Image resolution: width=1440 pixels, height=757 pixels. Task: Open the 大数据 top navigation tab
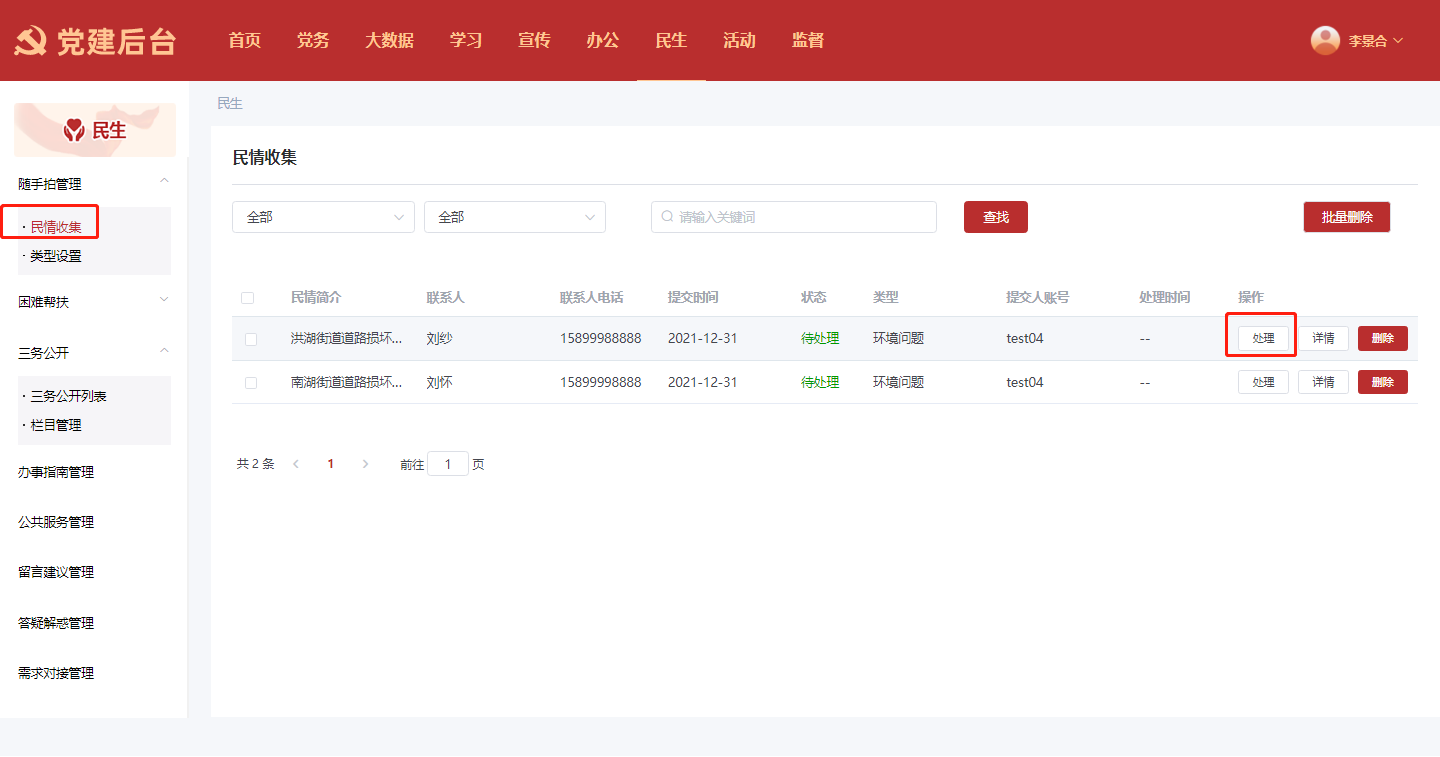click(x=389, y=41)
